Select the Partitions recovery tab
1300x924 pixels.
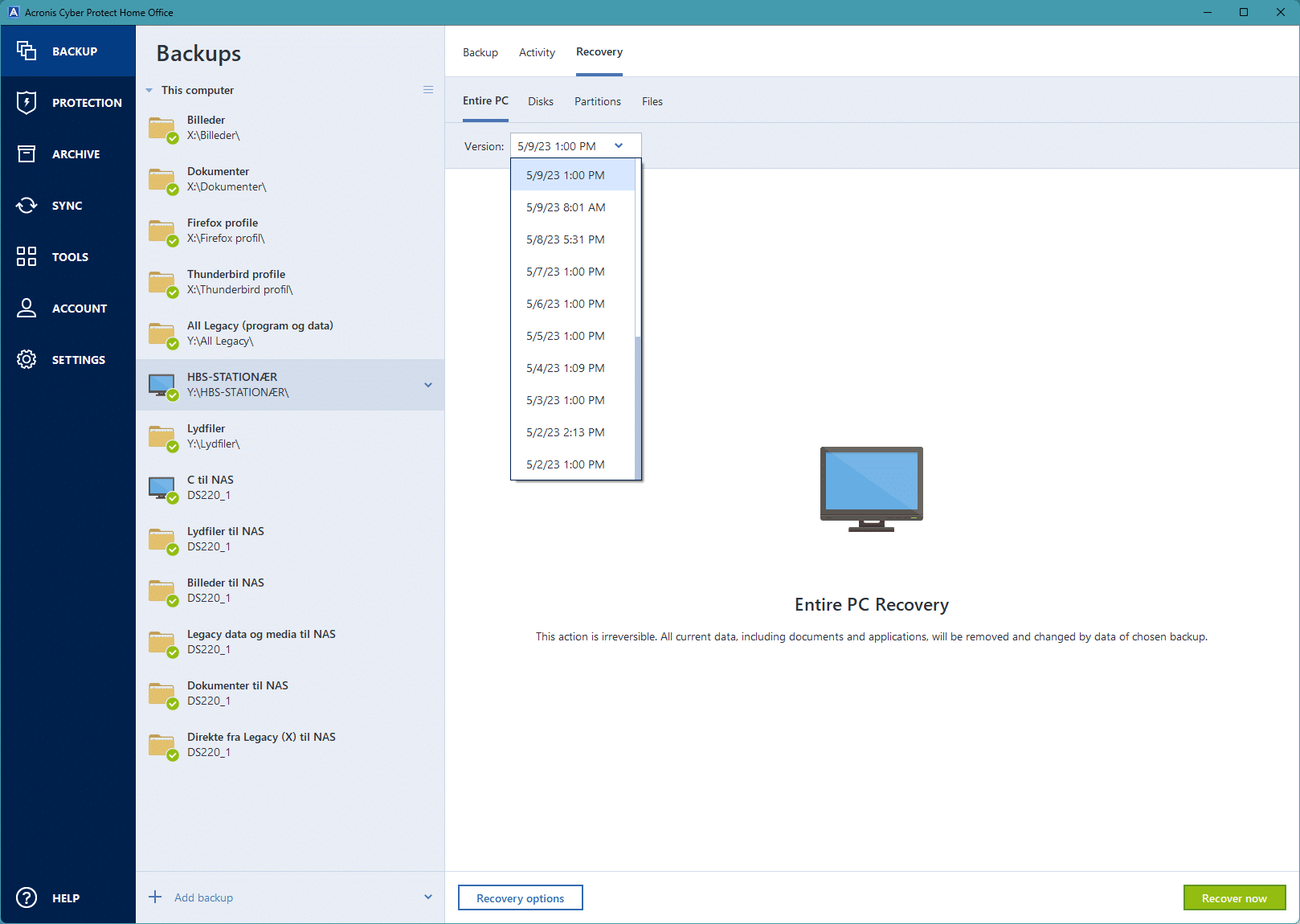[x=598, y=101]
